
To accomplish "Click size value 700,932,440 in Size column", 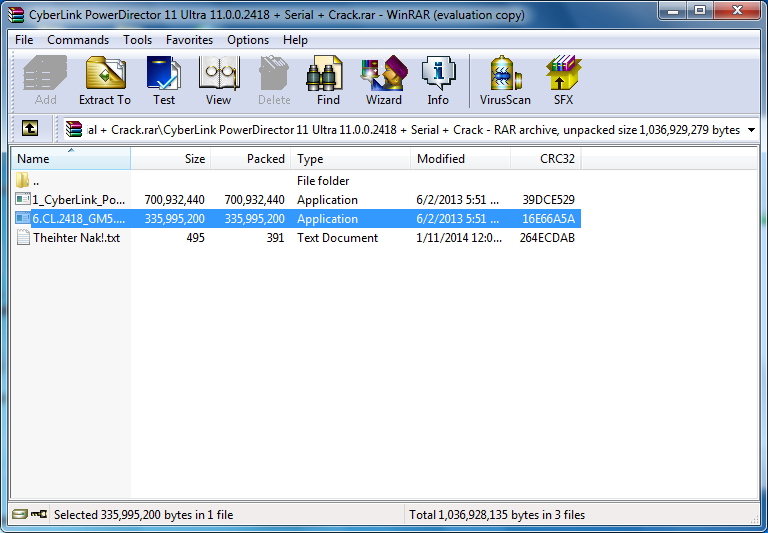I will (x=174, y=199).
